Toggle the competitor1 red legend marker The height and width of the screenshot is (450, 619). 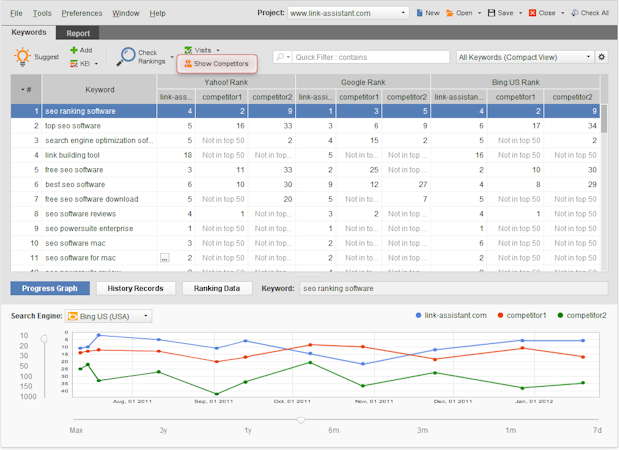pyautogui.click(x=501, y=315)
